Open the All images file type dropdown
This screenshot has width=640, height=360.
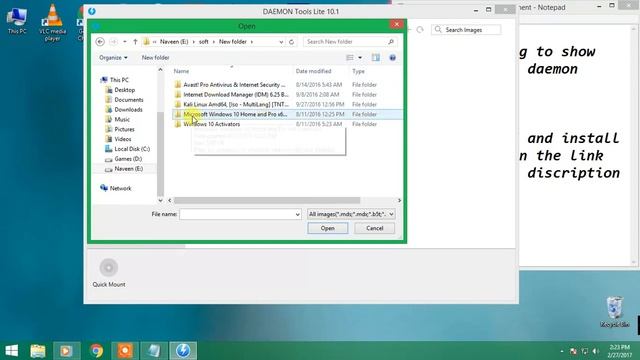(x=351, y=214)
